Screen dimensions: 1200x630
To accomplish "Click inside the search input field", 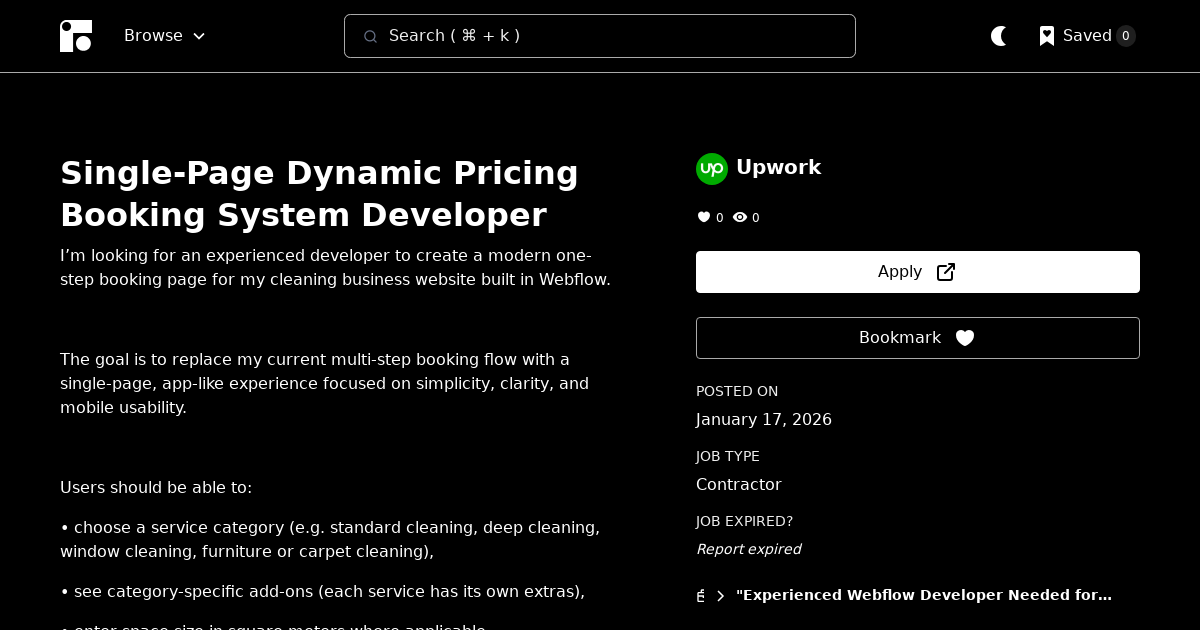I will [600, 36].
